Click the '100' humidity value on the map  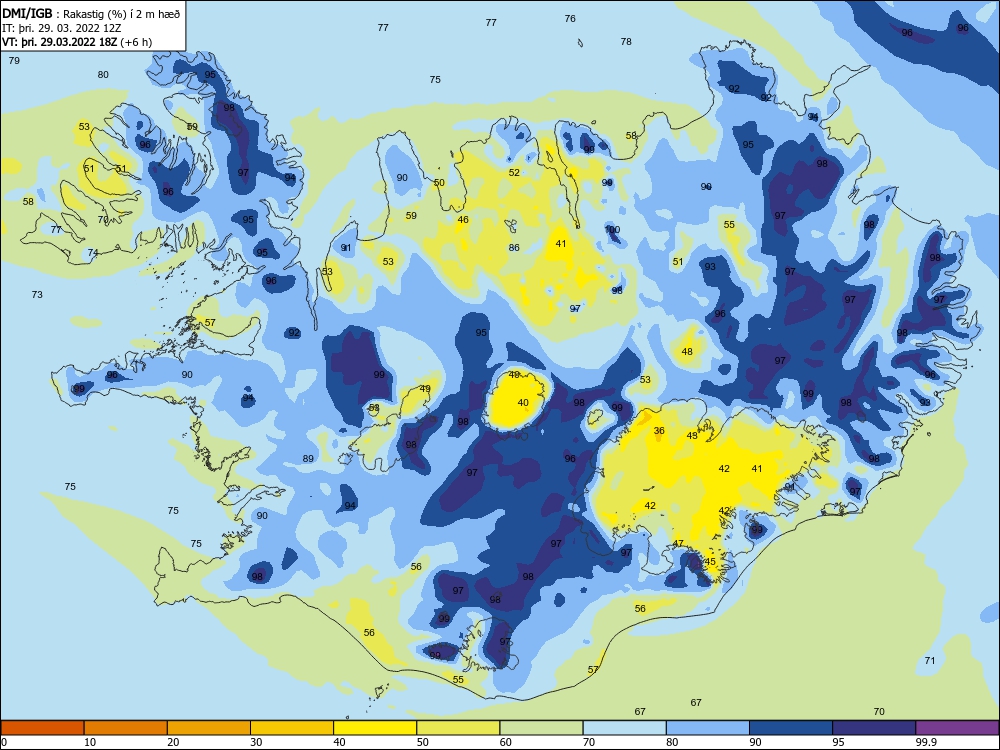pos(612,230)
